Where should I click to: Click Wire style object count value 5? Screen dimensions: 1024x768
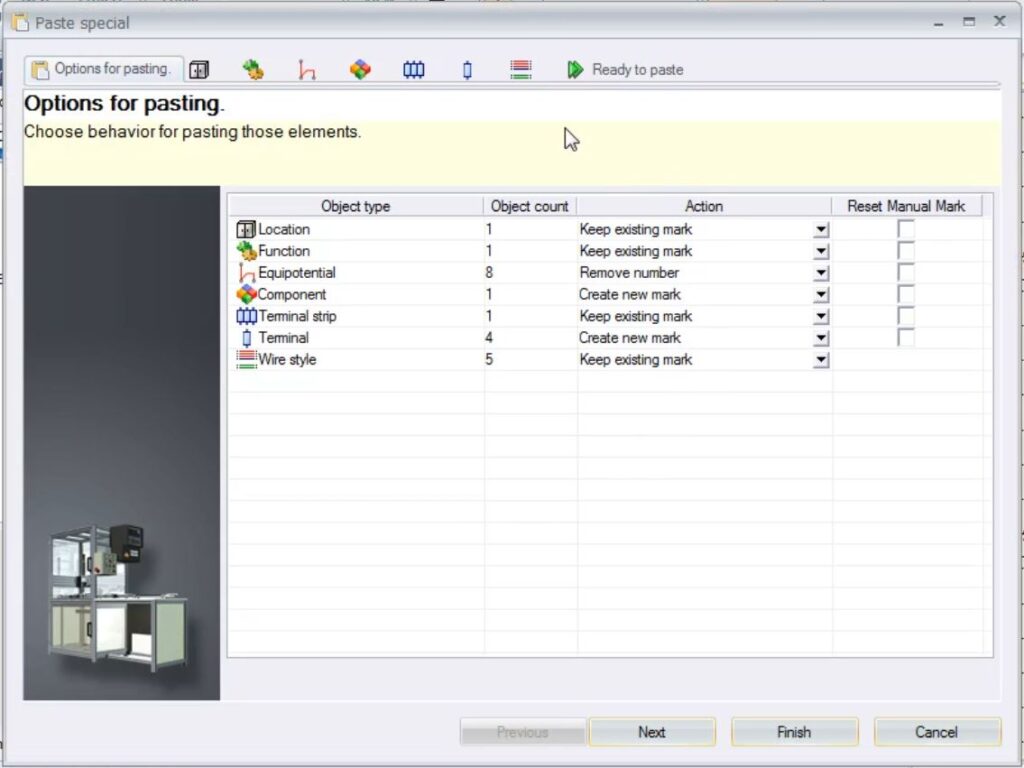(489, 360)
